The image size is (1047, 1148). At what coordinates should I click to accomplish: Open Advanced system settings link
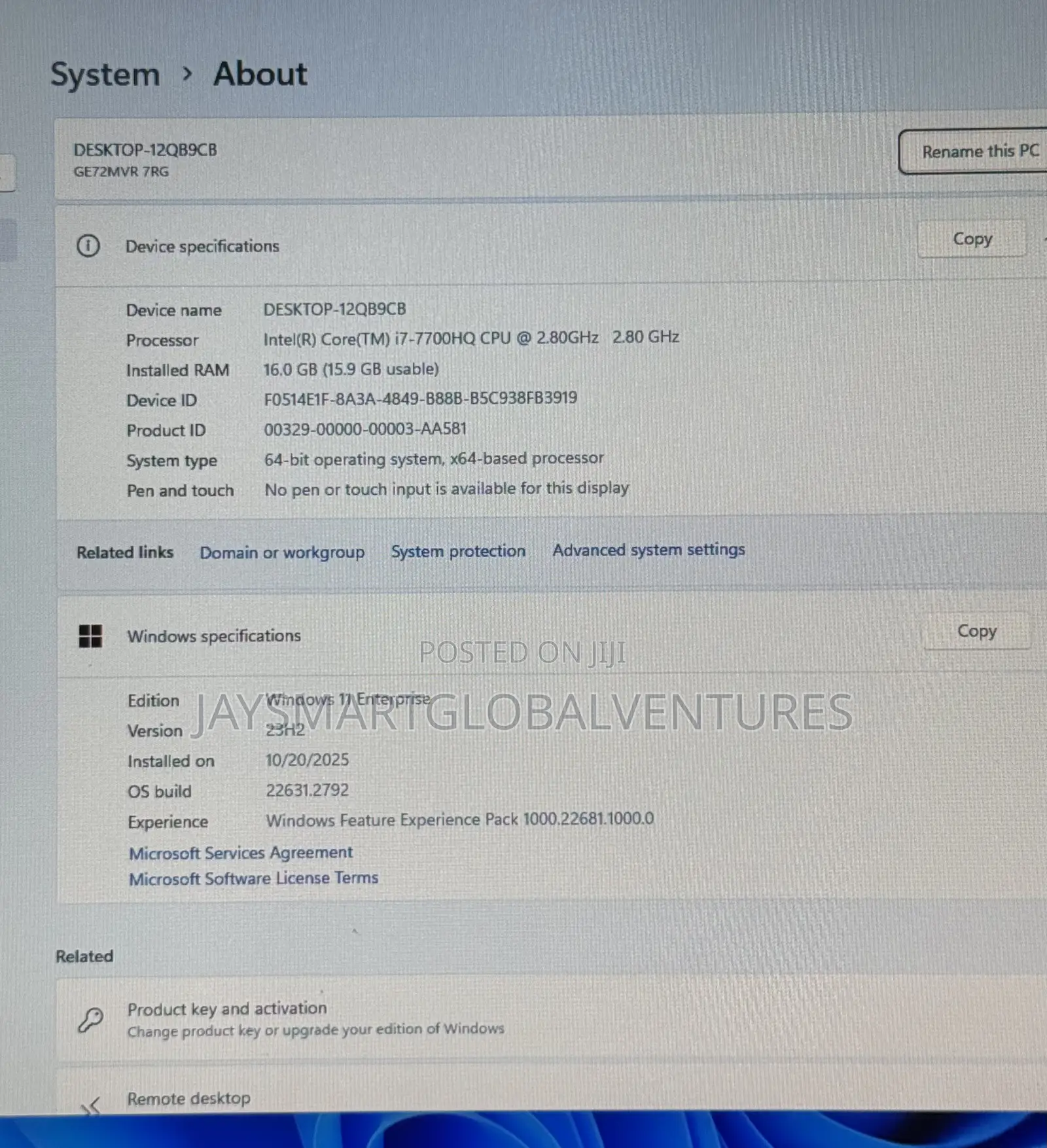[x=648, y=550]
